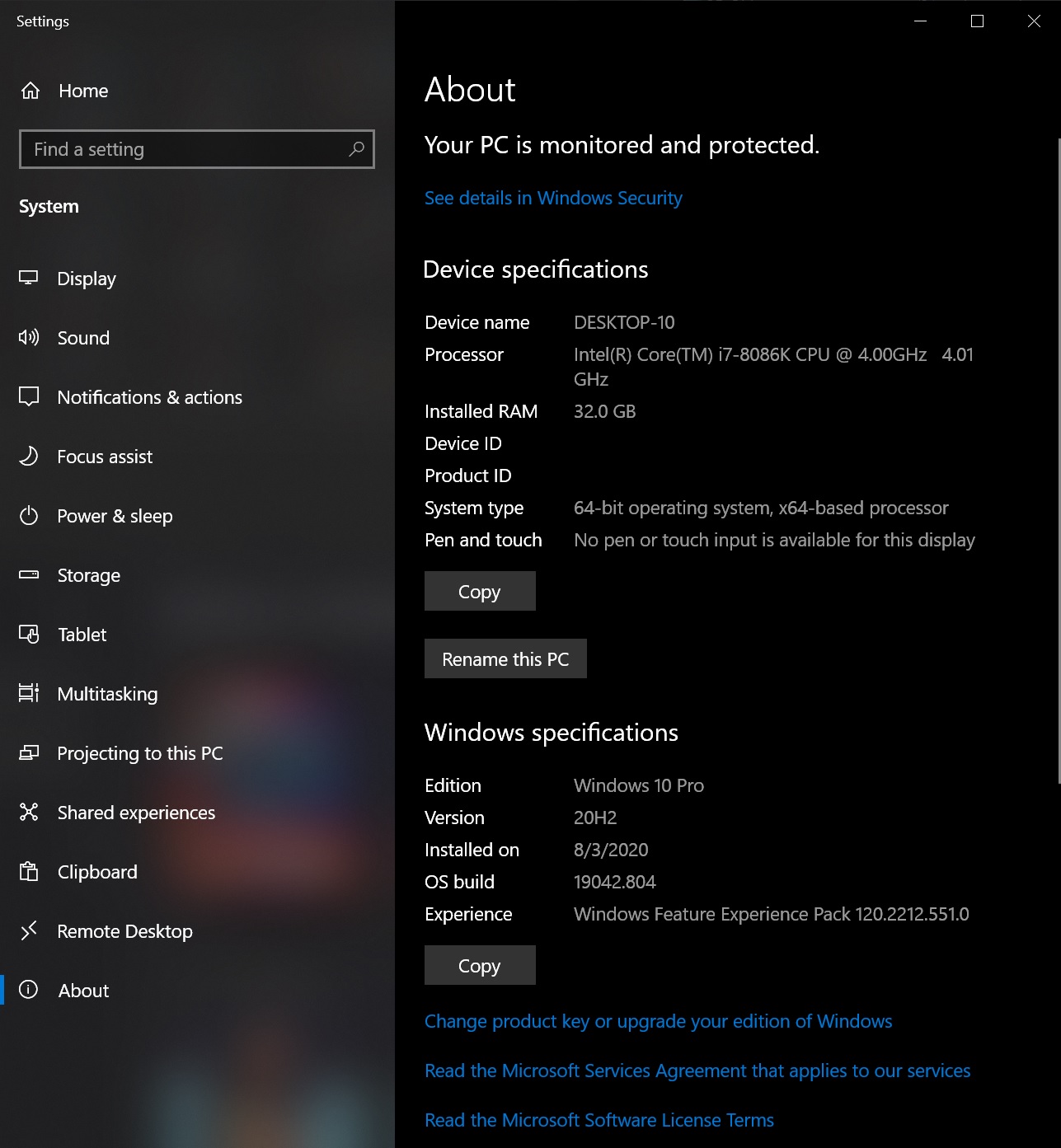Click the Projecting to this PC icon
The image size is (1061, 1148).
click(29, 752)
